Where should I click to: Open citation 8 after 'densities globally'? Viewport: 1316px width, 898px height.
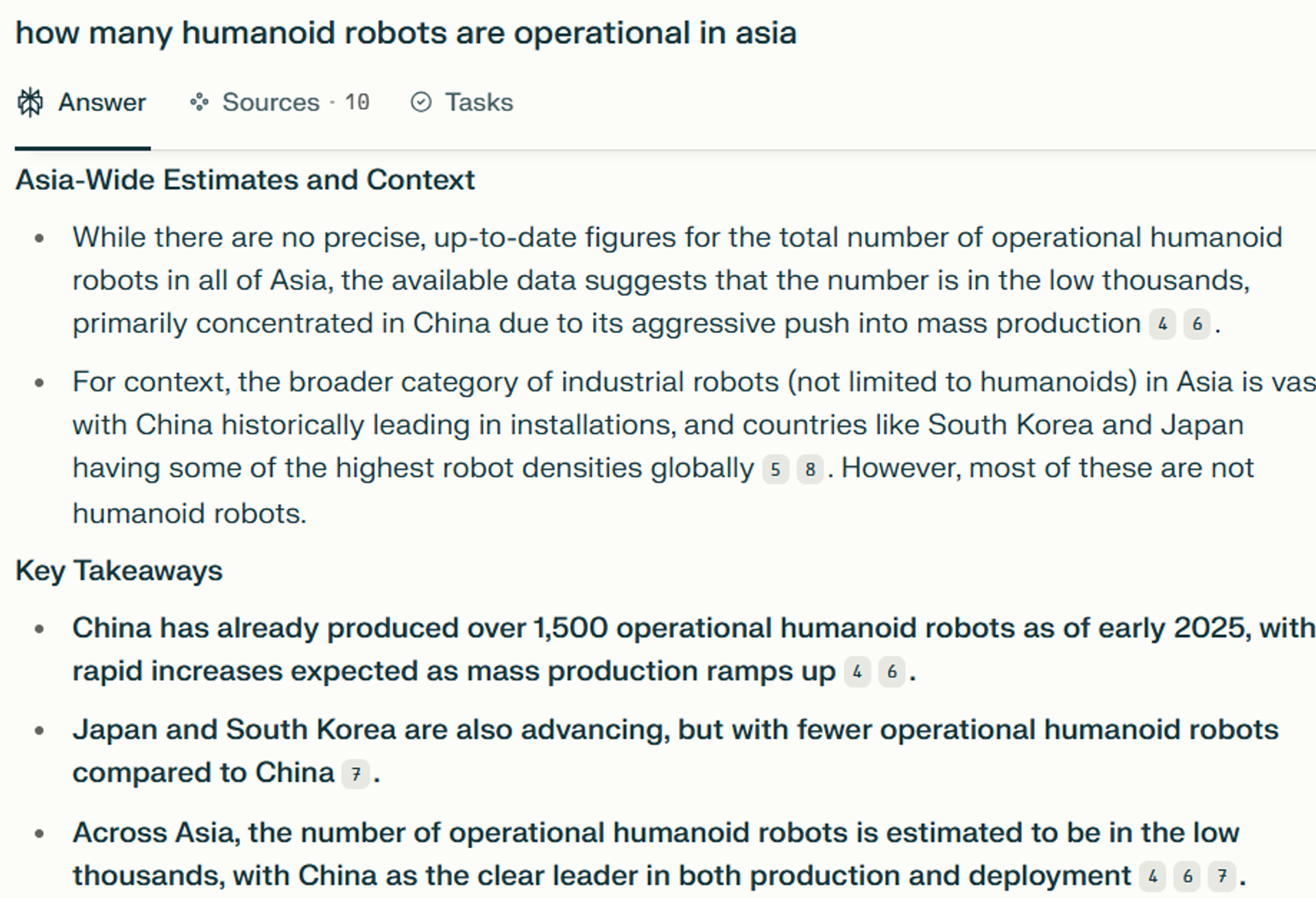click(x=810, y=470)
